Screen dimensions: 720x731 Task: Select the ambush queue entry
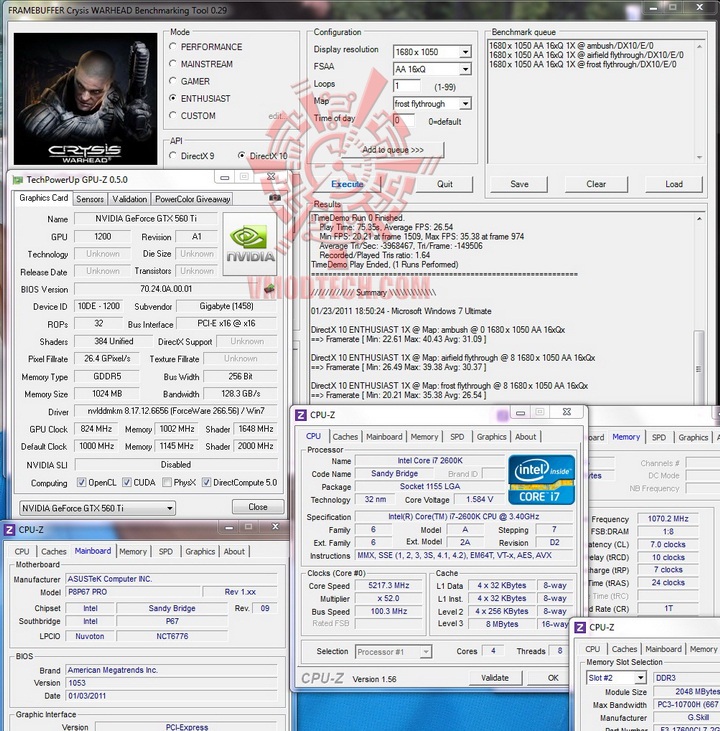[571, 46]
